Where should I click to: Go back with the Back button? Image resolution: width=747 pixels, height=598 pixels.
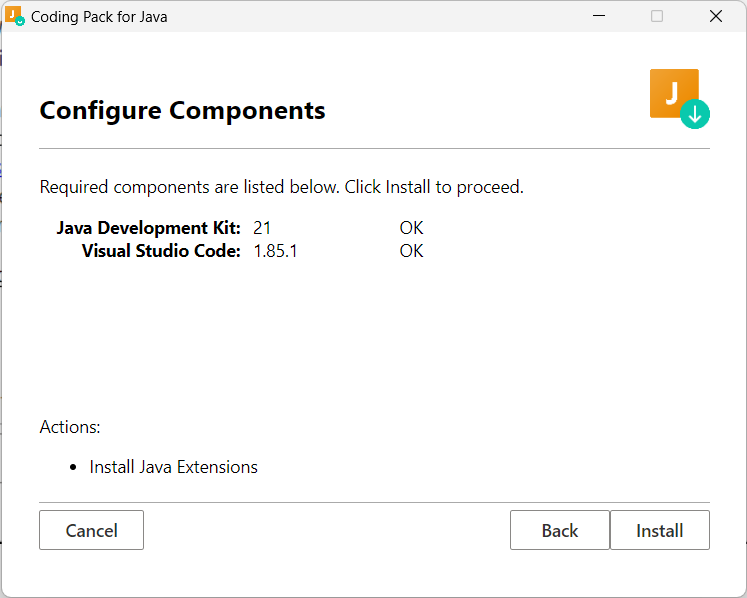pos(560,530)
